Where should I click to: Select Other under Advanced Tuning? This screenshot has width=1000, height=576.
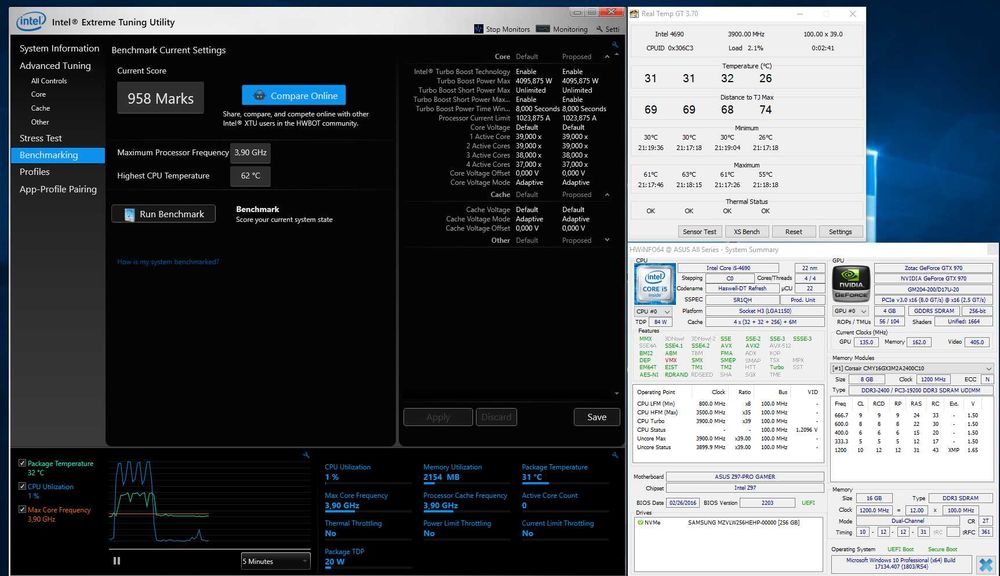40,122
